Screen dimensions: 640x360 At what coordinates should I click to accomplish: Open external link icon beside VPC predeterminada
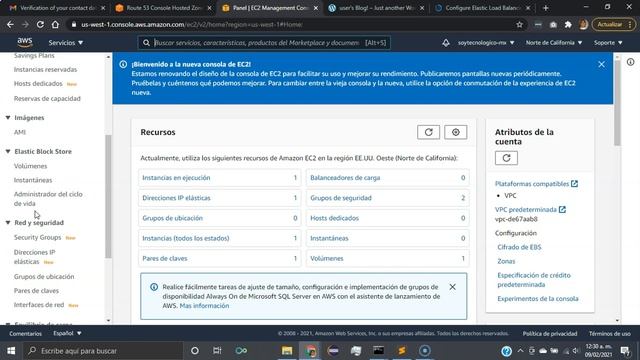coord(562,209)
